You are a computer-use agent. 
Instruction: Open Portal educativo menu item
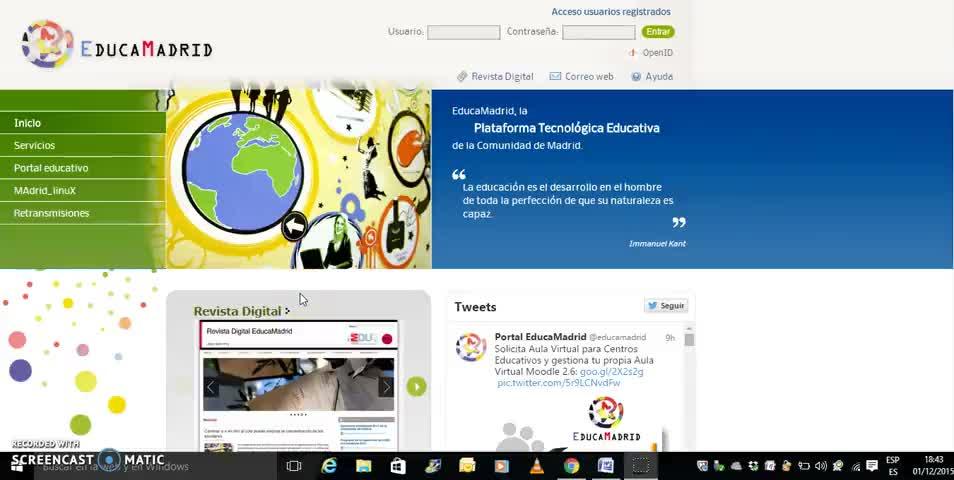click(83, 168)
